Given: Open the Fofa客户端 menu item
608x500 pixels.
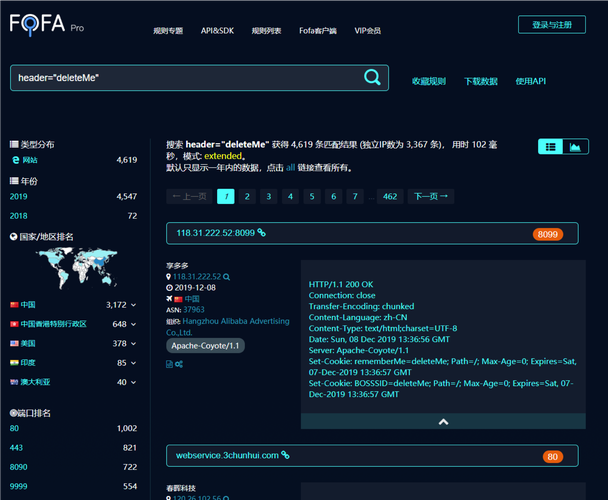Looking at the screenshot, I should pyautogui.click(x=318, y=31).
